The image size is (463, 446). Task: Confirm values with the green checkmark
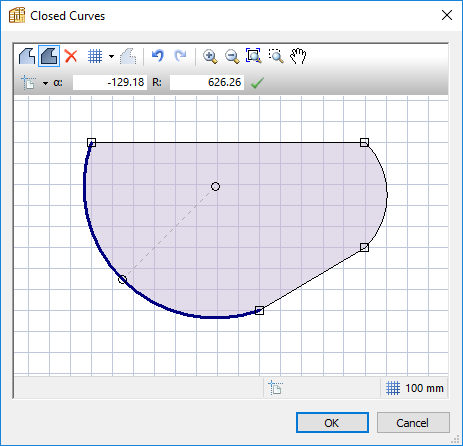(x=257, y=83)
